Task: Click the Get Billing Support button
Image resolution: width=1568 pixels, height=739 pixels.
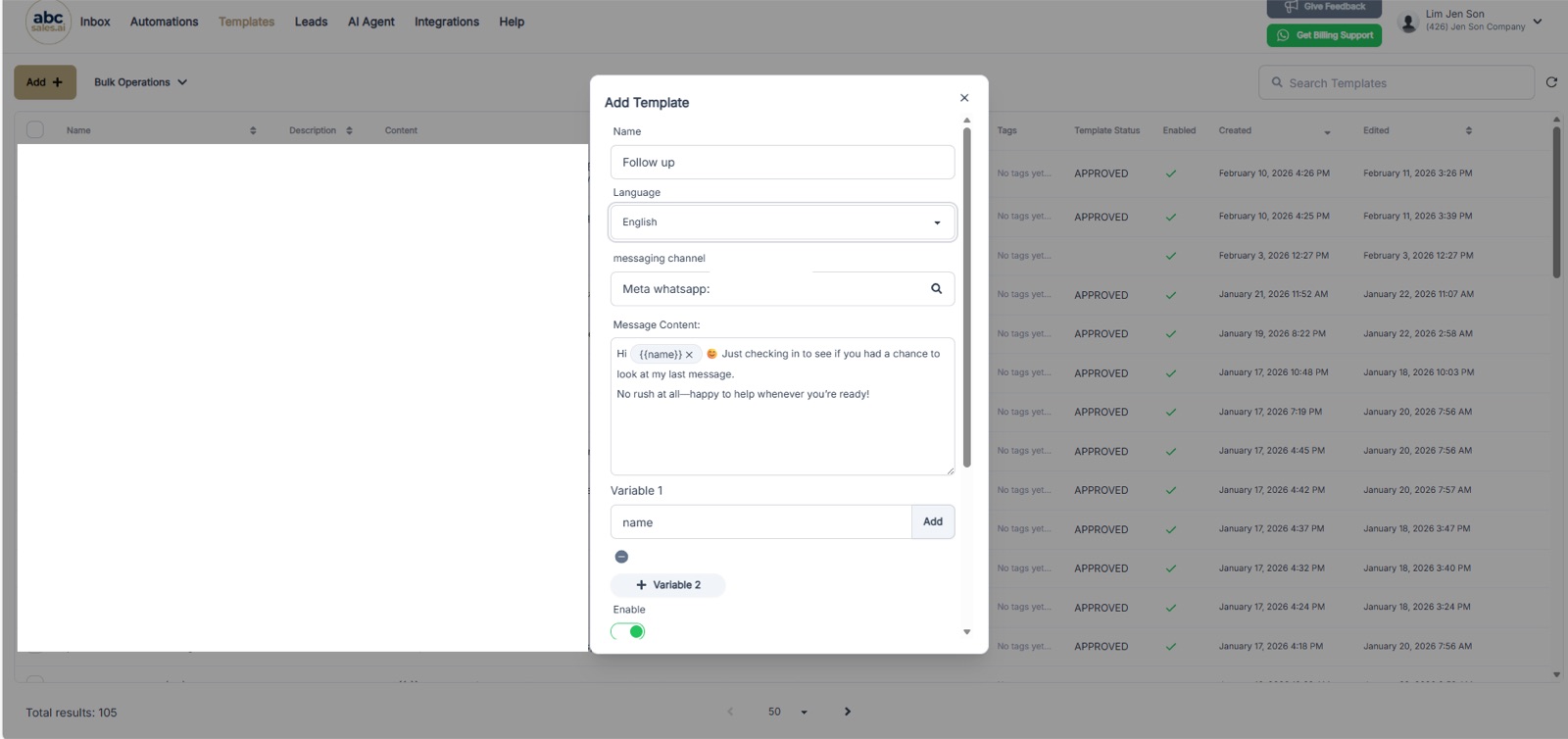Action: tap(1324, 35)
